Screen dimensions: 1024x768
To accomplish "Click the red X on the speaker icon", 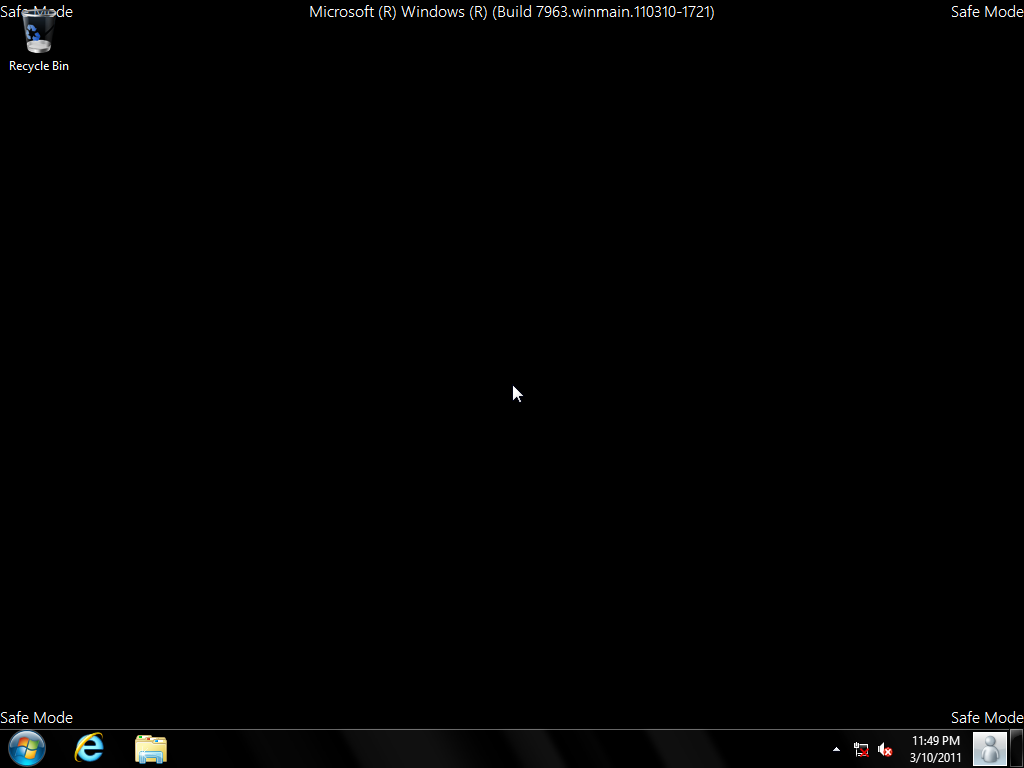I will (888, 752).
